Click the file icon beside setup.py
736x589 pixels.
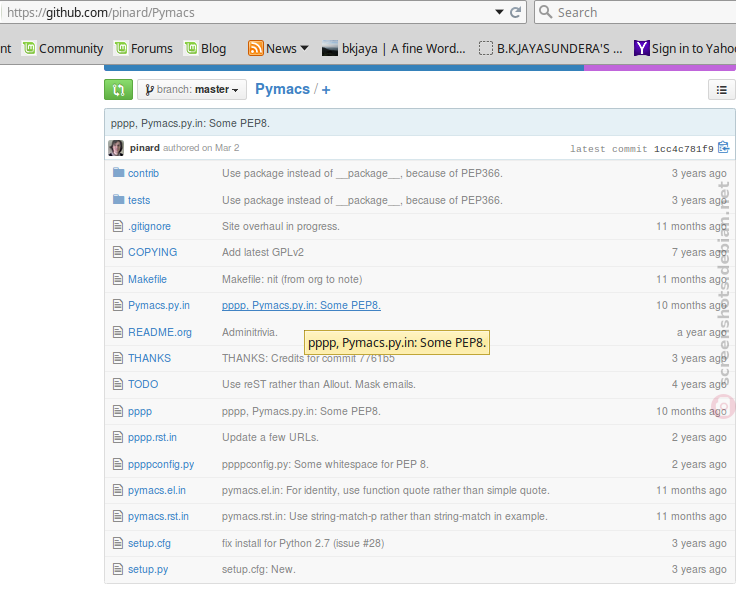click(118, 570)
